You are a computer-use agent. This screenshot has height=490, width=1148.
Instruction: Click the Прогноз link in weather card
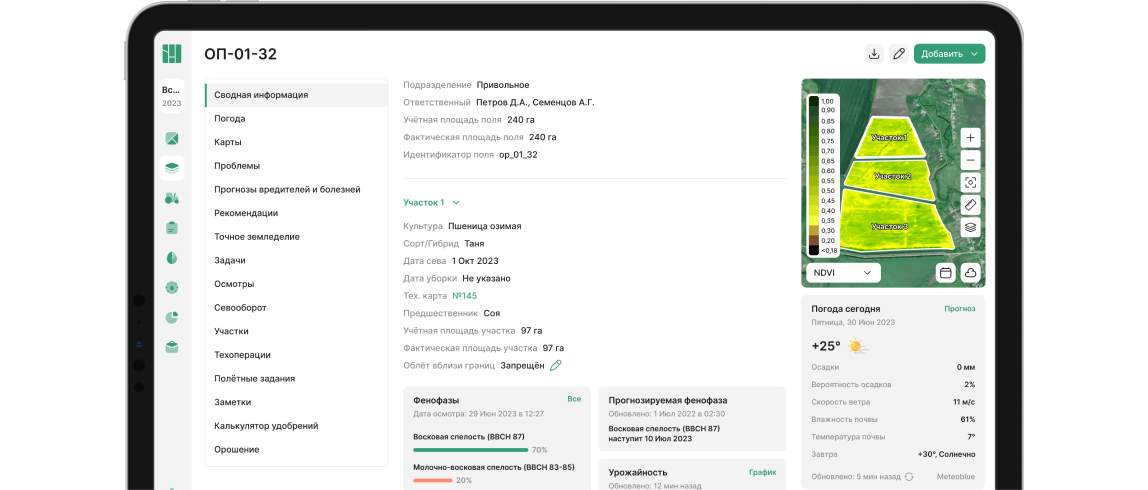[959, 309]
